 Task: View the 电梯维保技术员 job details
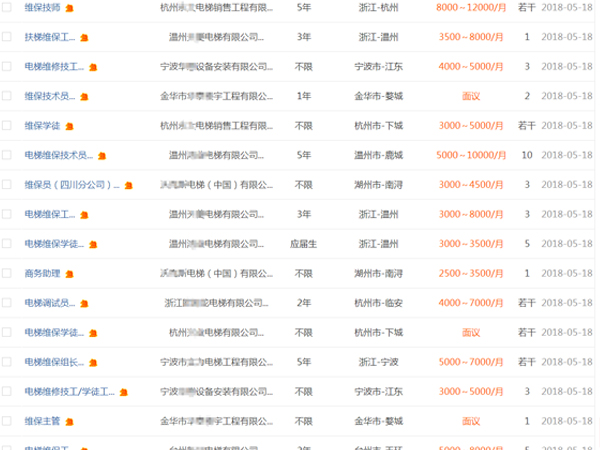pos(58,156)
